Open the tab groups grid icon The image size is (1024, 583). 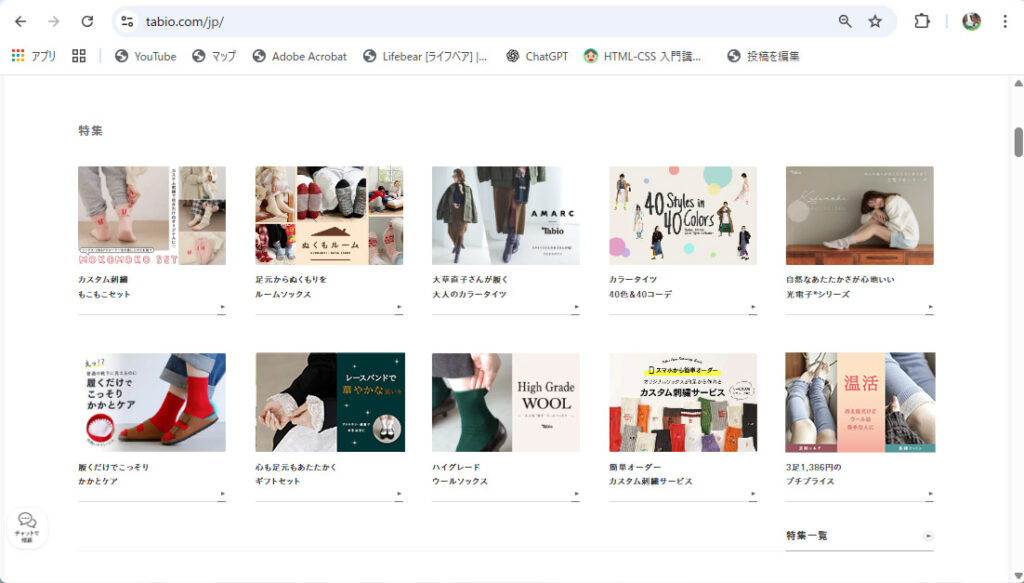pyautogui.click(x=79, y=56)
